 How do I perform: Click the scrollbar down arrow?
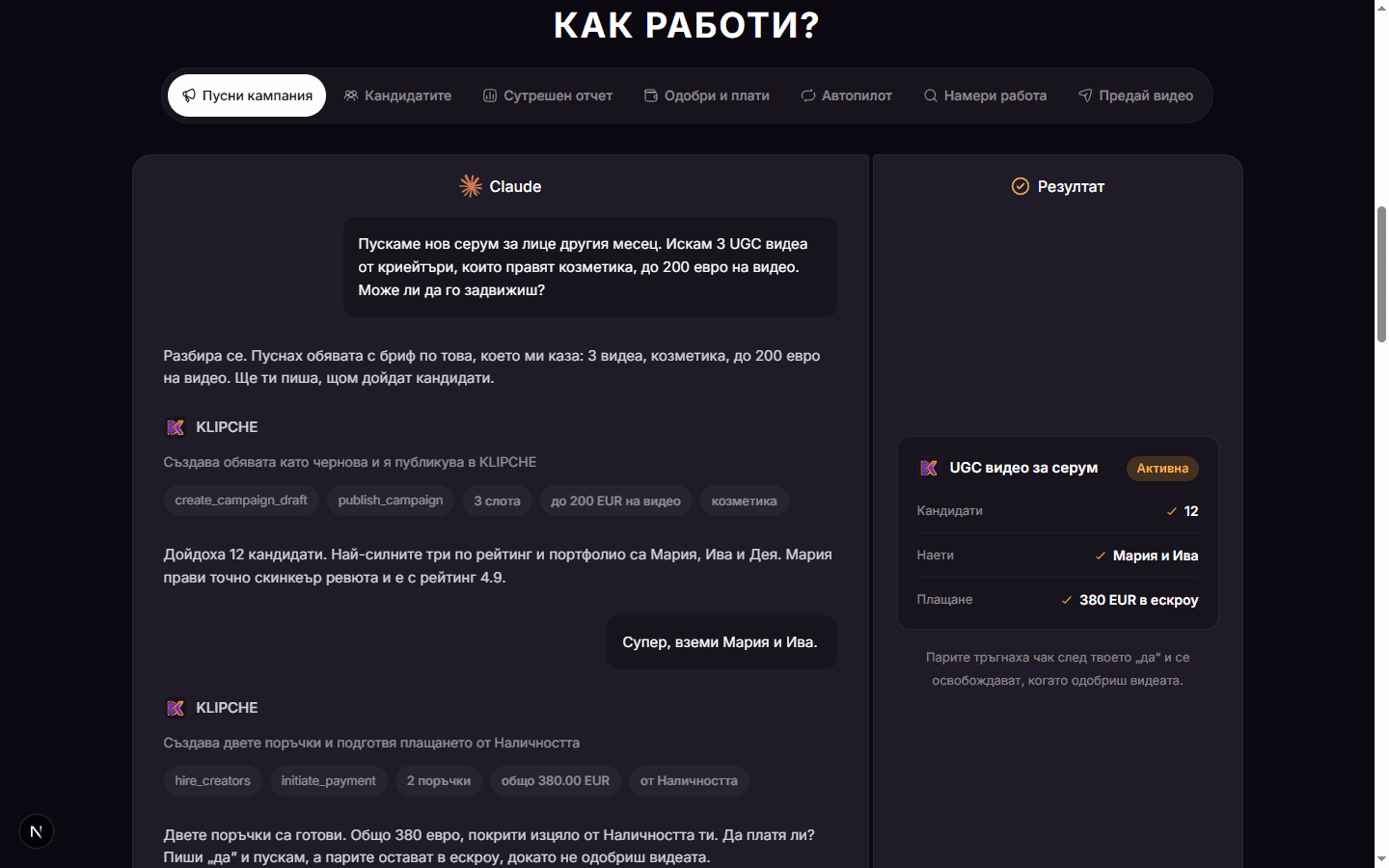1381,859
